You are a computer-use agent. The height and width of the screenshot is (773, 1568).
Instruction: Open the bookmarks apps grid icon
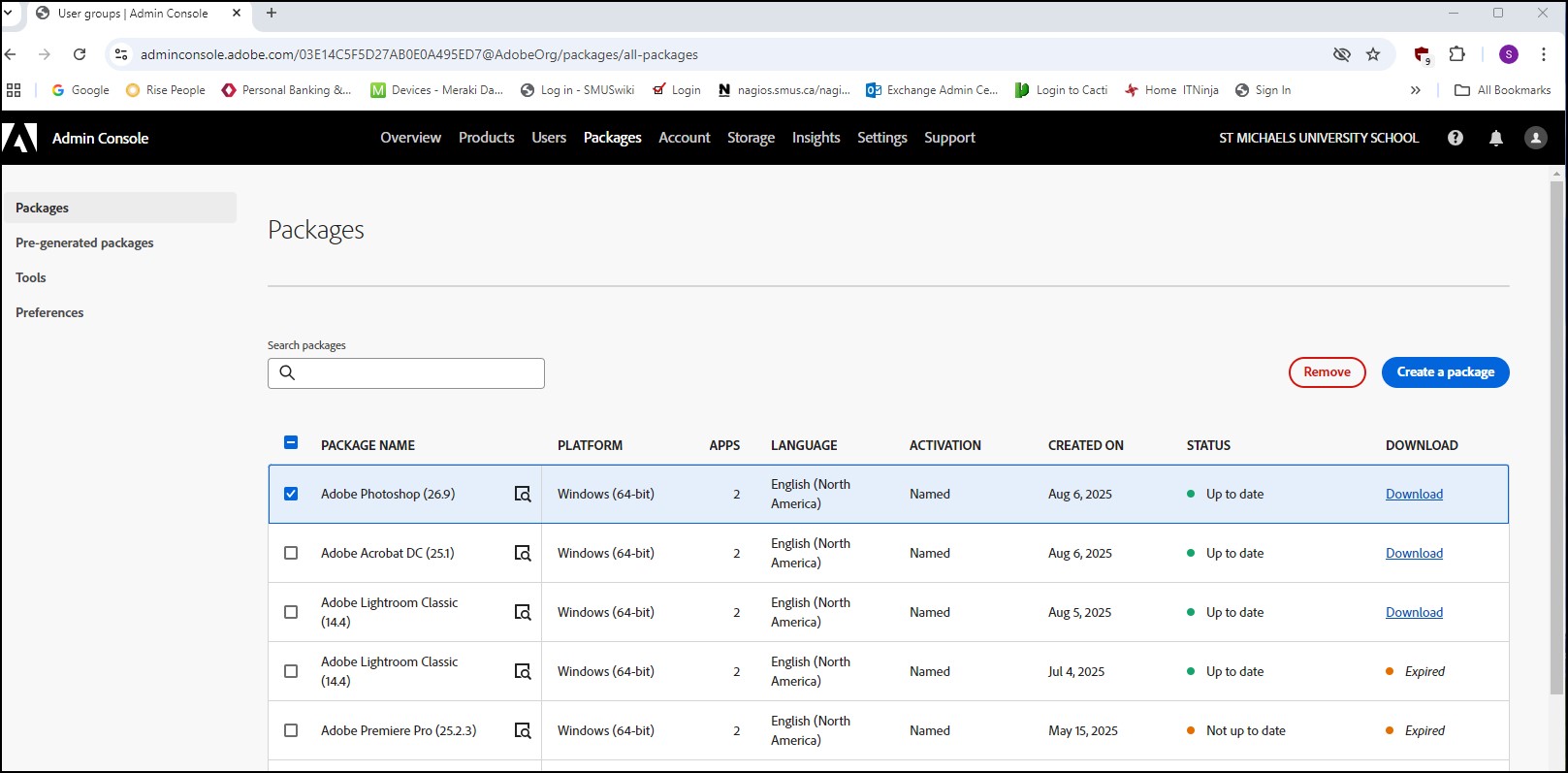(x=14, y=90)
